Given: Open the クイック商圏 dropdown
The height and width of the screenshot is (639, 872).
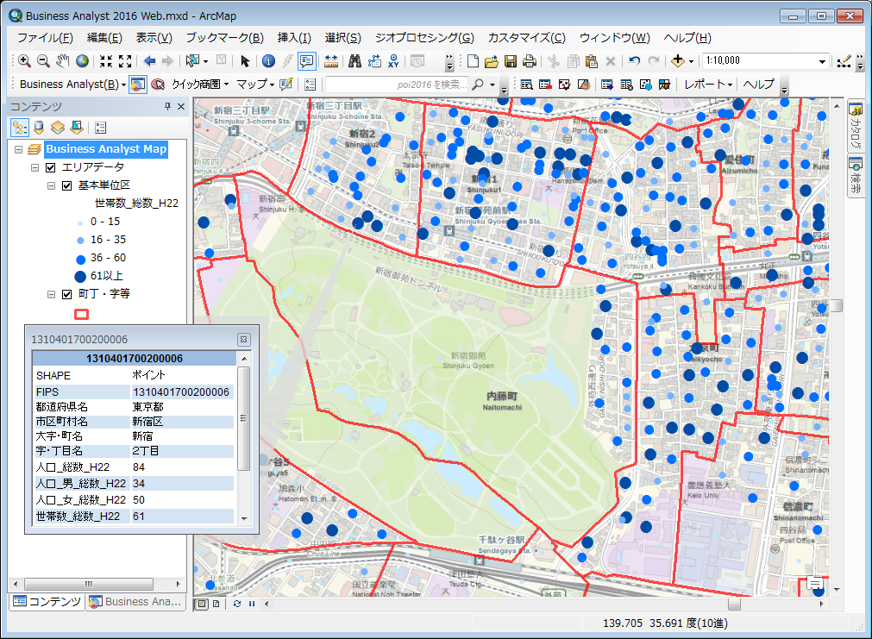Looking at the screenshot, I should (200, 85).
